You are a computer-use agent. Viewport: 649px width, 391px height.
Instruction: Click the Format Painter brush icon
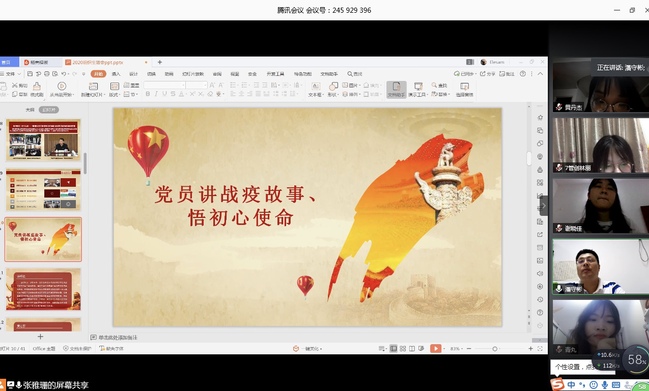click(x=36, y=86)
